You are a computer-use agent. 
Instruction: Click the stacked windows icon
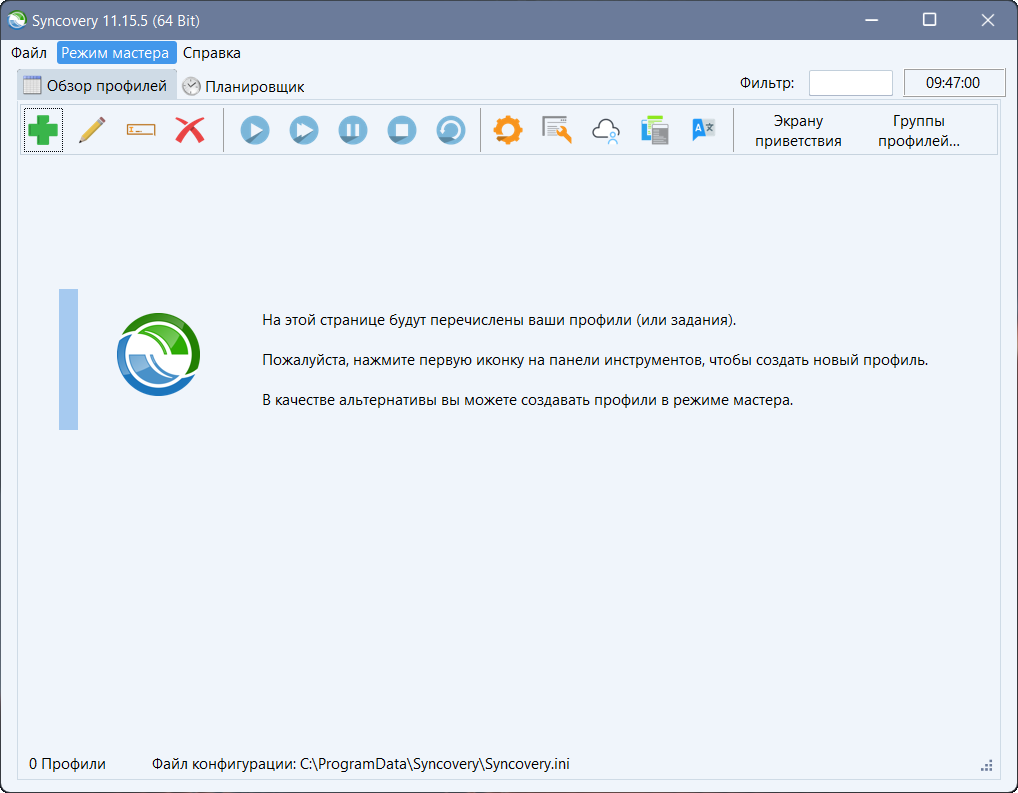point(654,130)
